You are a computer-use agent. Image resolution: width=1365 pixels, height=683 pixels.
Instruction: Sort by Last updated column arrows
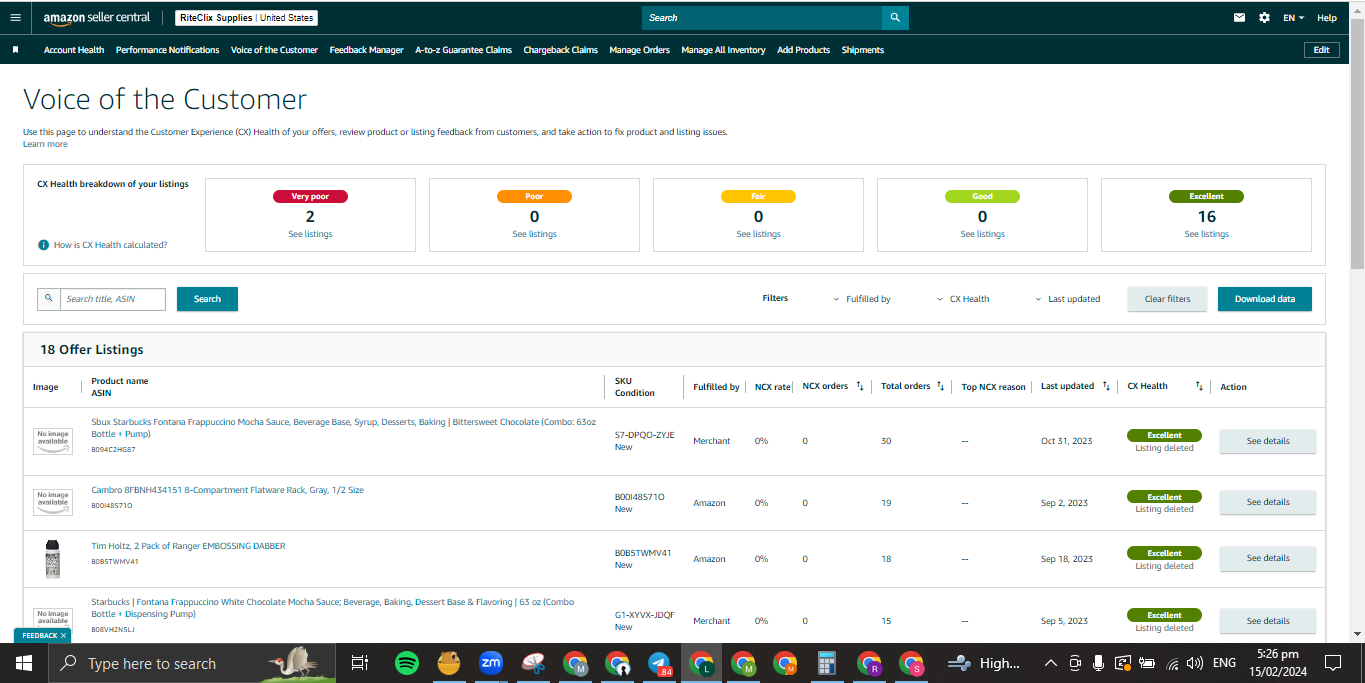[1106, 386]
